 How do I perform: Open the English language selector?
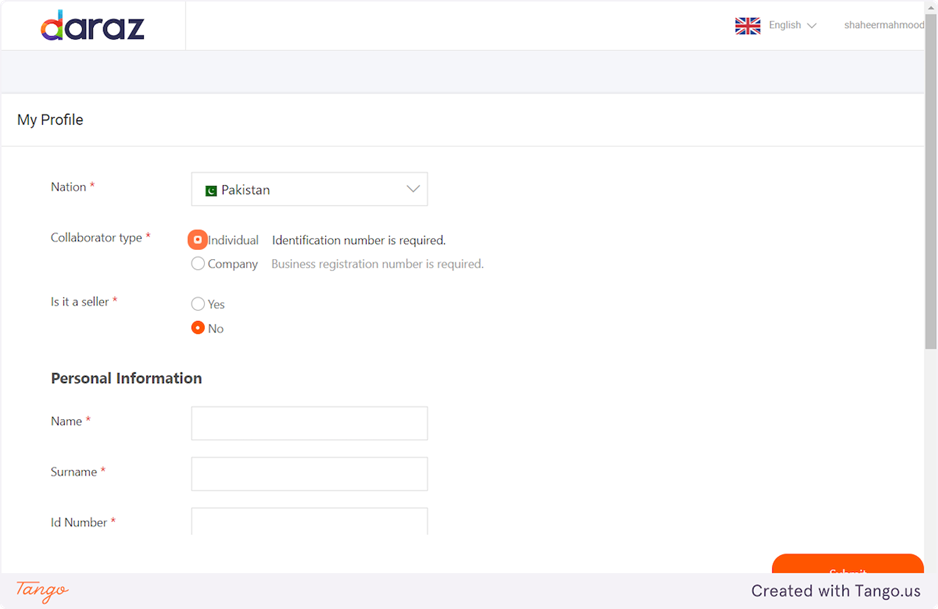792,26
